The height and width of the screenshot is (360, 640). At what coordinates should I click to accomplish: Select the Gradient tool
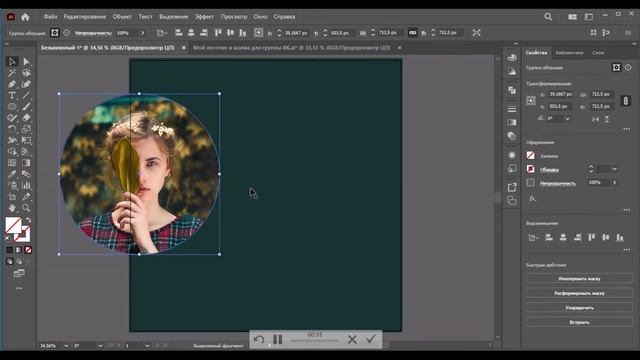tap(26, 163)
